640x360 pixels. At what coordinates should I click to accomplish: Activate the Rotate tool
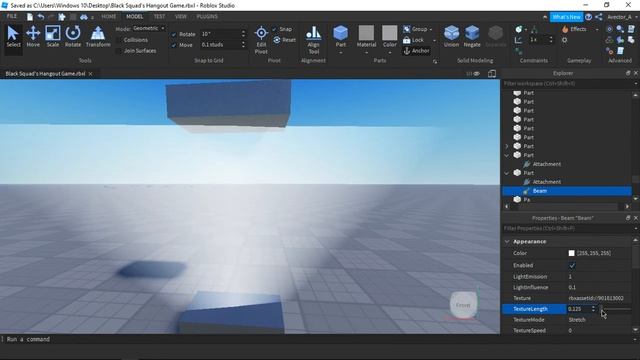click(x=73, y=37)
